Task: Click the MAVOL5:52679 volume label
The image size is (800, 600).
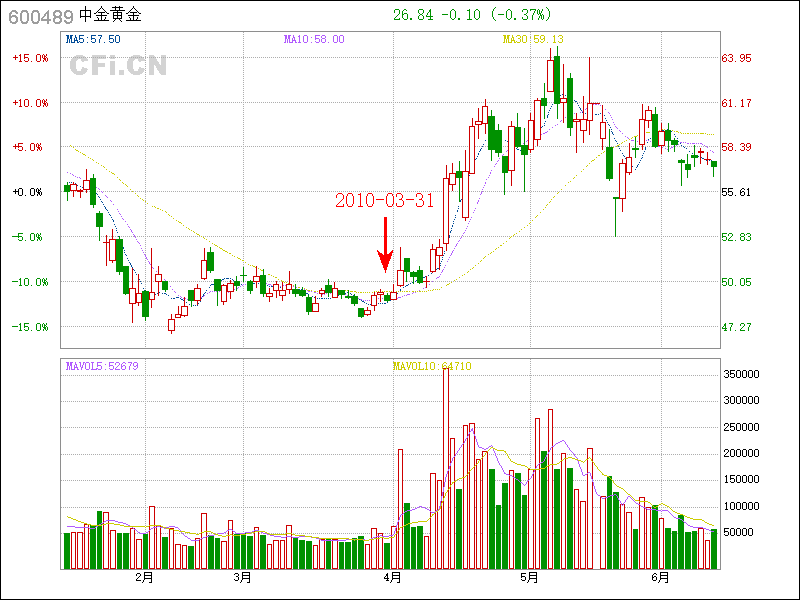Action: (x=102, y=366)
